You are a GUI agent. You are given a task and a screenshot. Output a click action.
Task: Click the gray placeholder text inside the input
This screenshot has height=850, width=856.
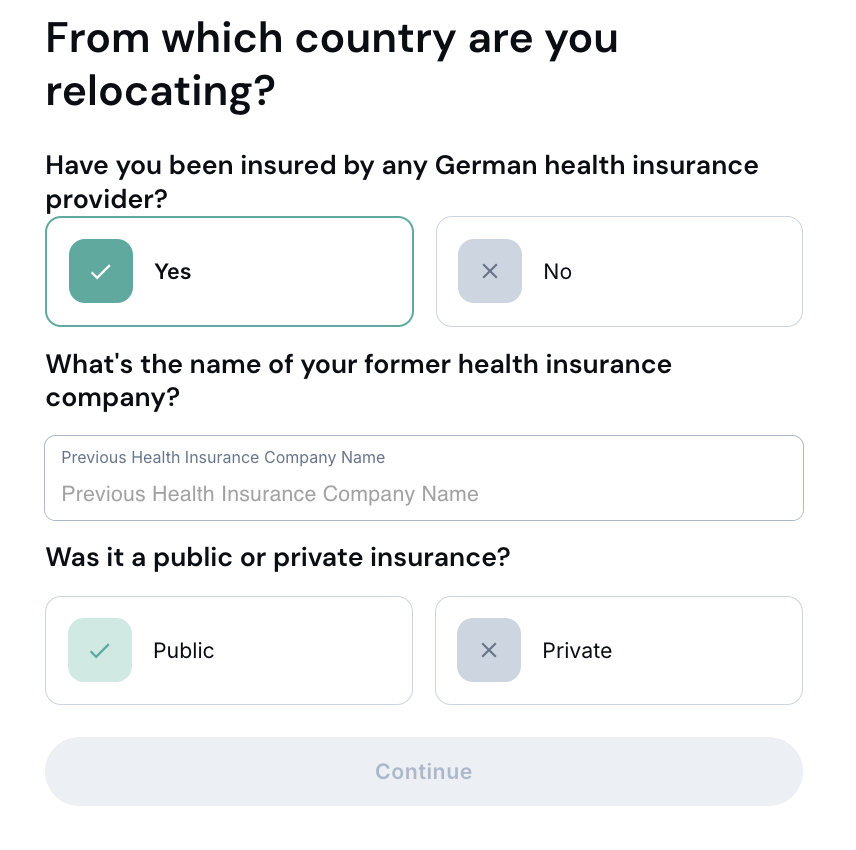pos(270,494)
